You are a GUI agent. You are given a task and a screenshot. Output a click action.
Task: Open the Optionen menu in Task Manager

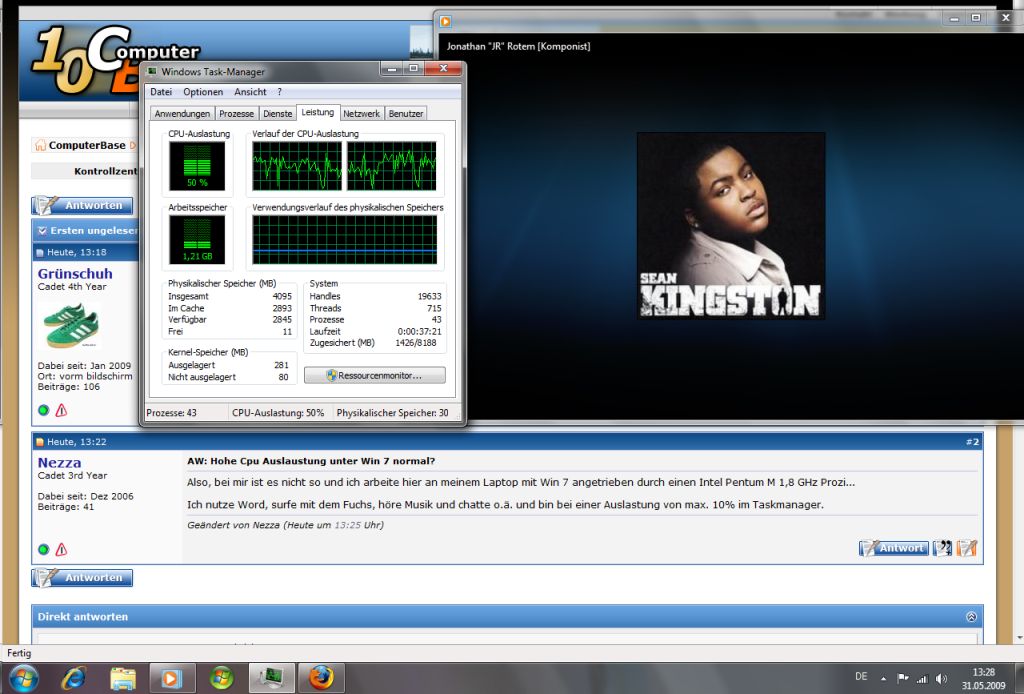click(x=202, y=92)
